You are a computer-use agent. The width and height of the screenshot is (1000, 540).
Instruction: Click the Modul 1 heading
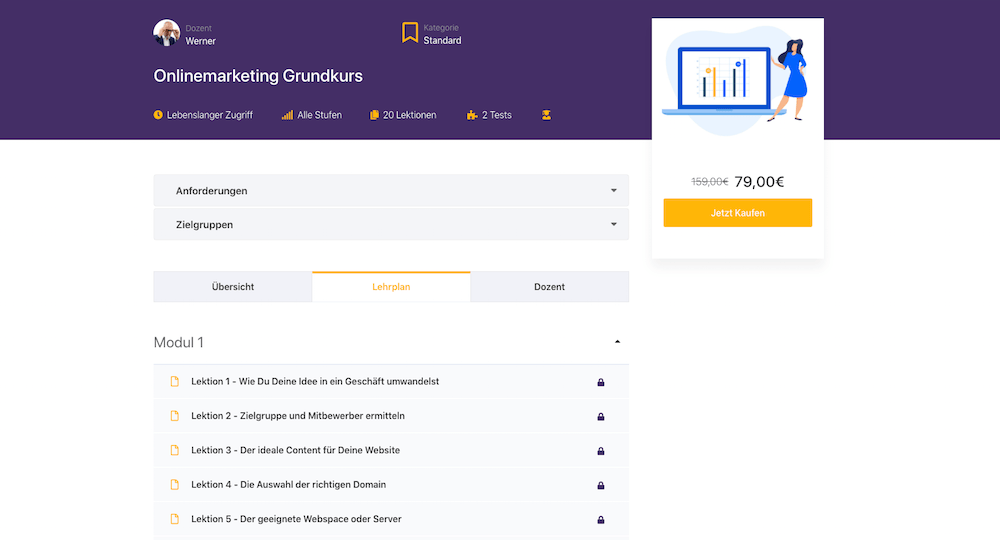tap(179, 342)
